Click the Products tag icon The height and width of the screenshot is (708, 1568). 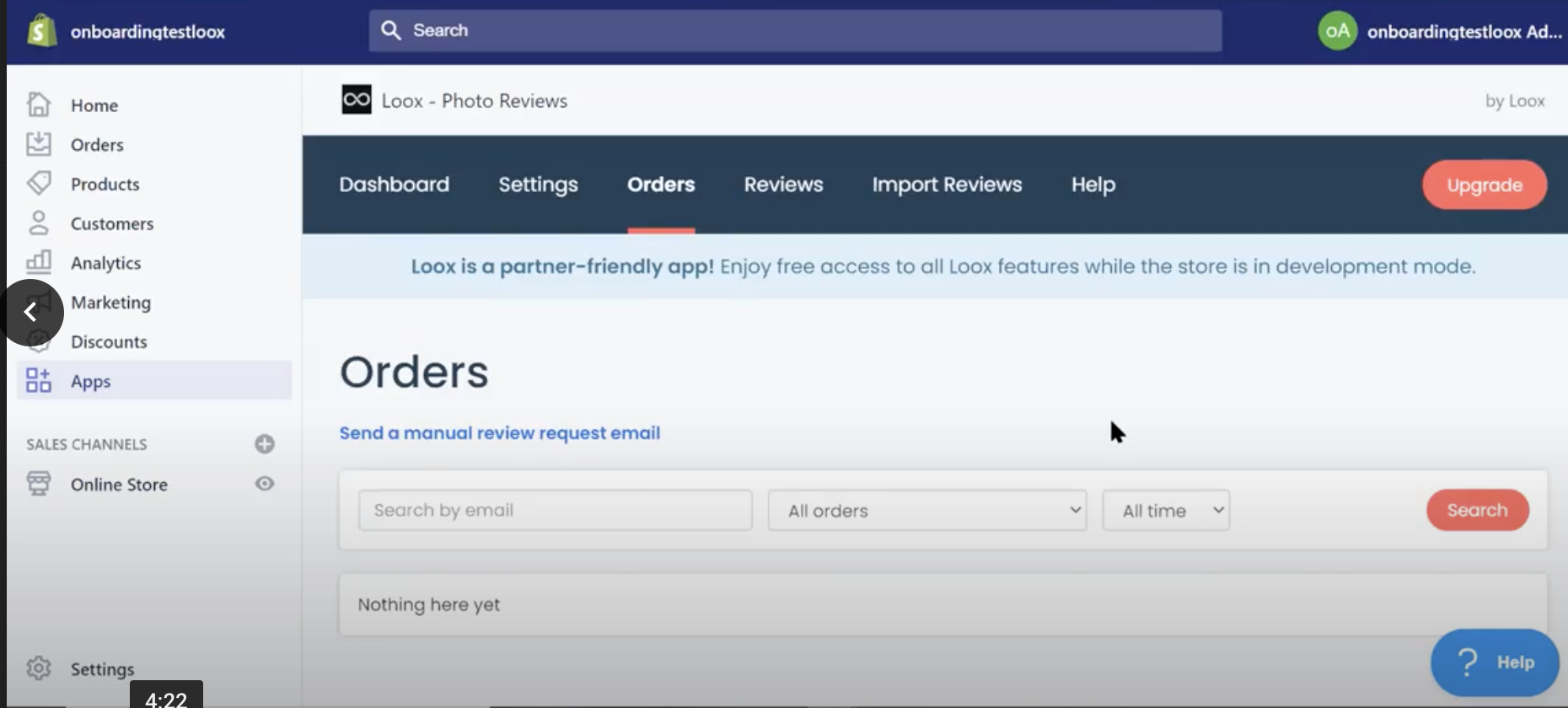click(x=39, y=184)
